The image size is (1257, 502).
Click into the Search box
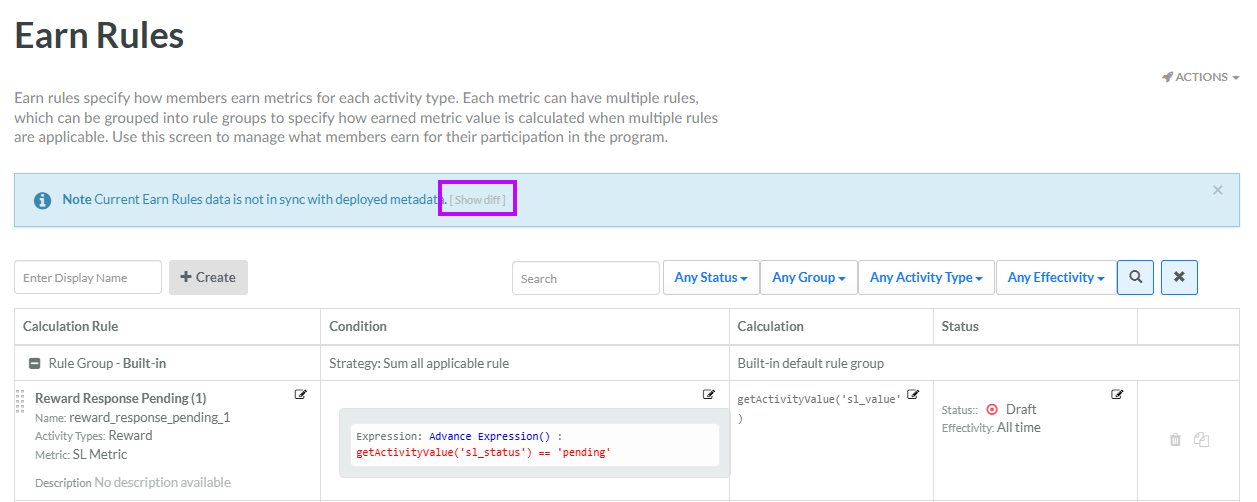coord(585,279)
